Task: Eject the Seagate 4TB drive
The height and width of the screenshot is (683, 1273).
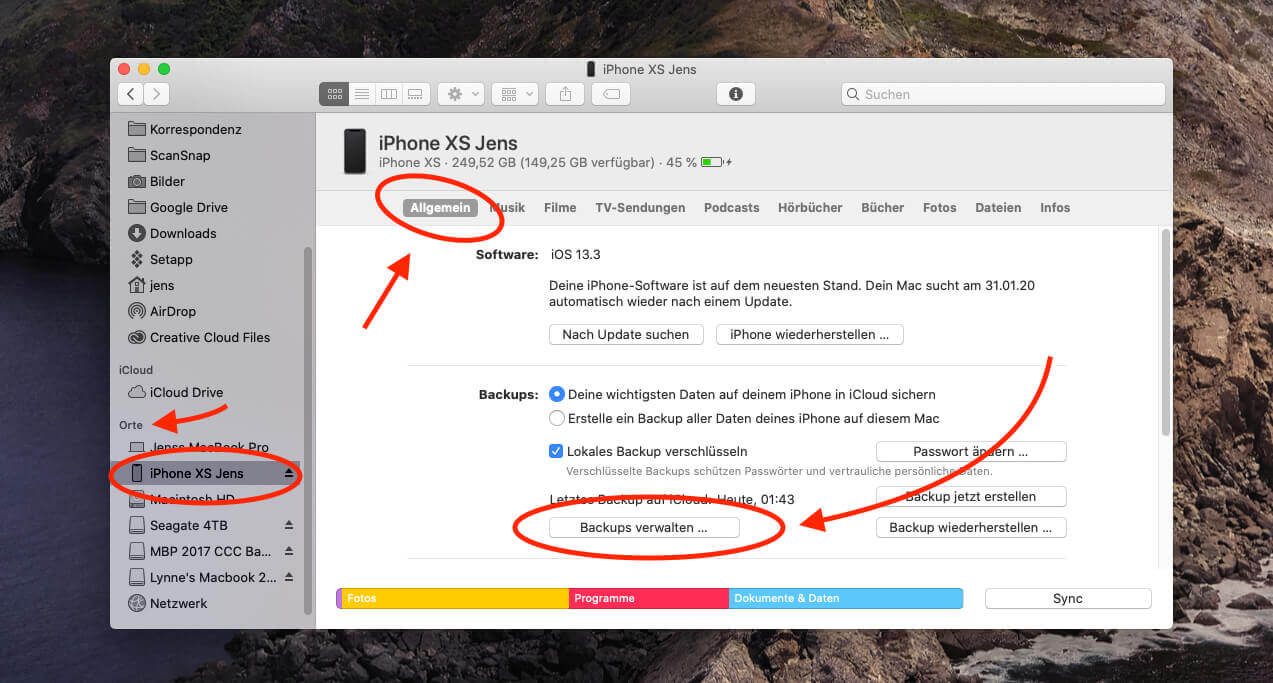Action: (289, 525)
